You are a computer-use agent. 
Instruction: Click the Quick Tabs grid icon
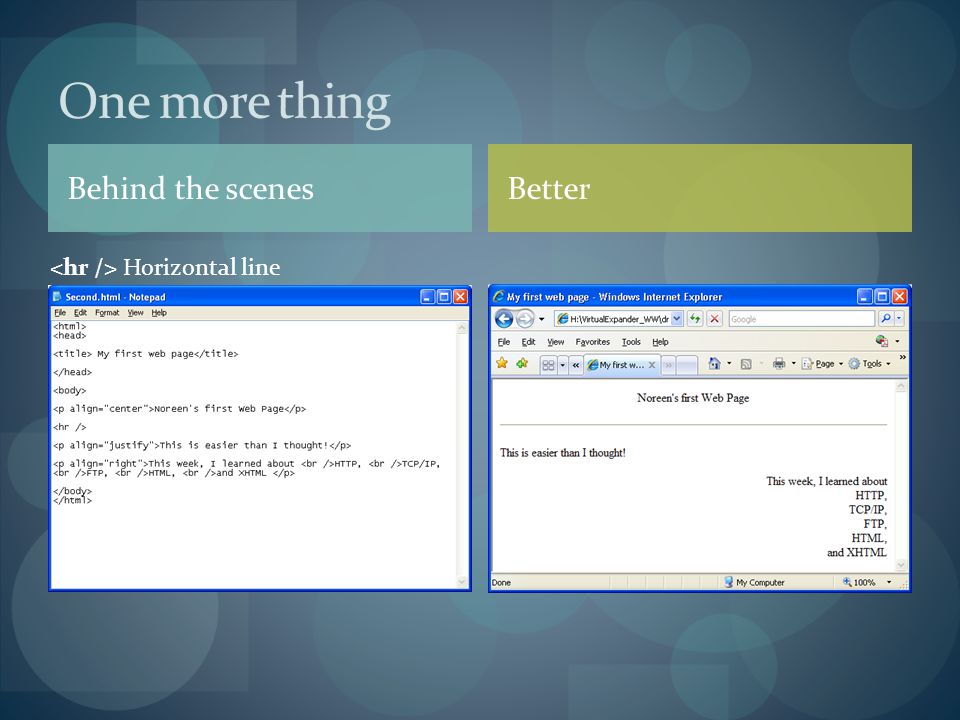[548, 366]
